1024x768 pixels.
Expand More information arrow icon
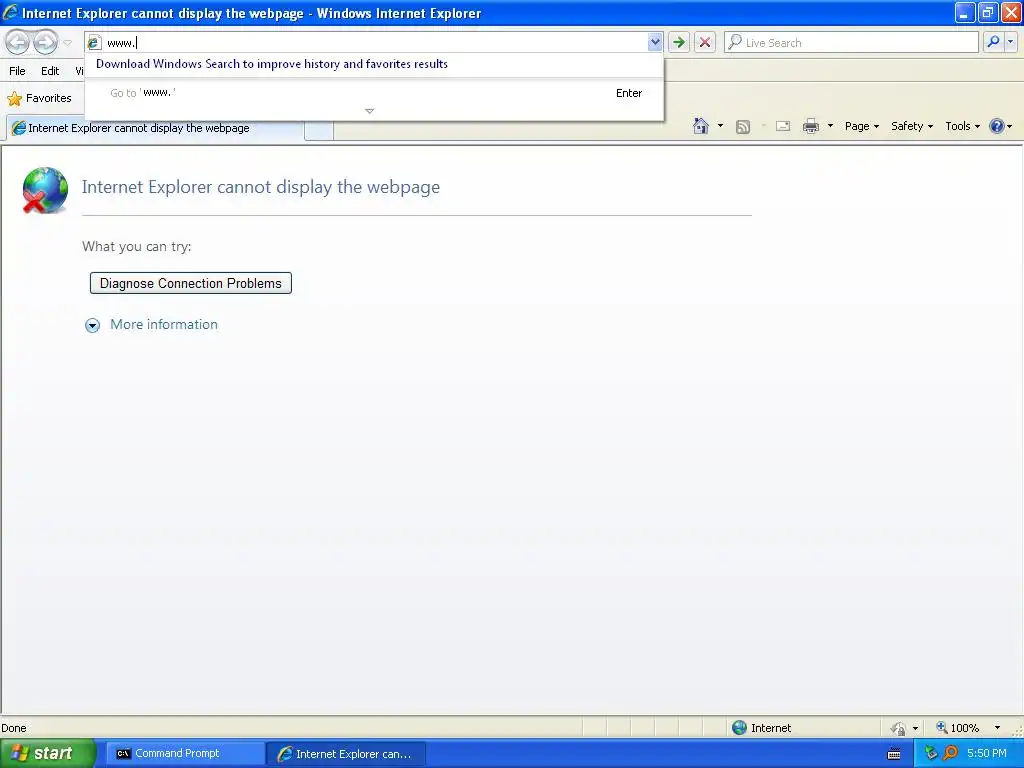[x=93, y=325]
